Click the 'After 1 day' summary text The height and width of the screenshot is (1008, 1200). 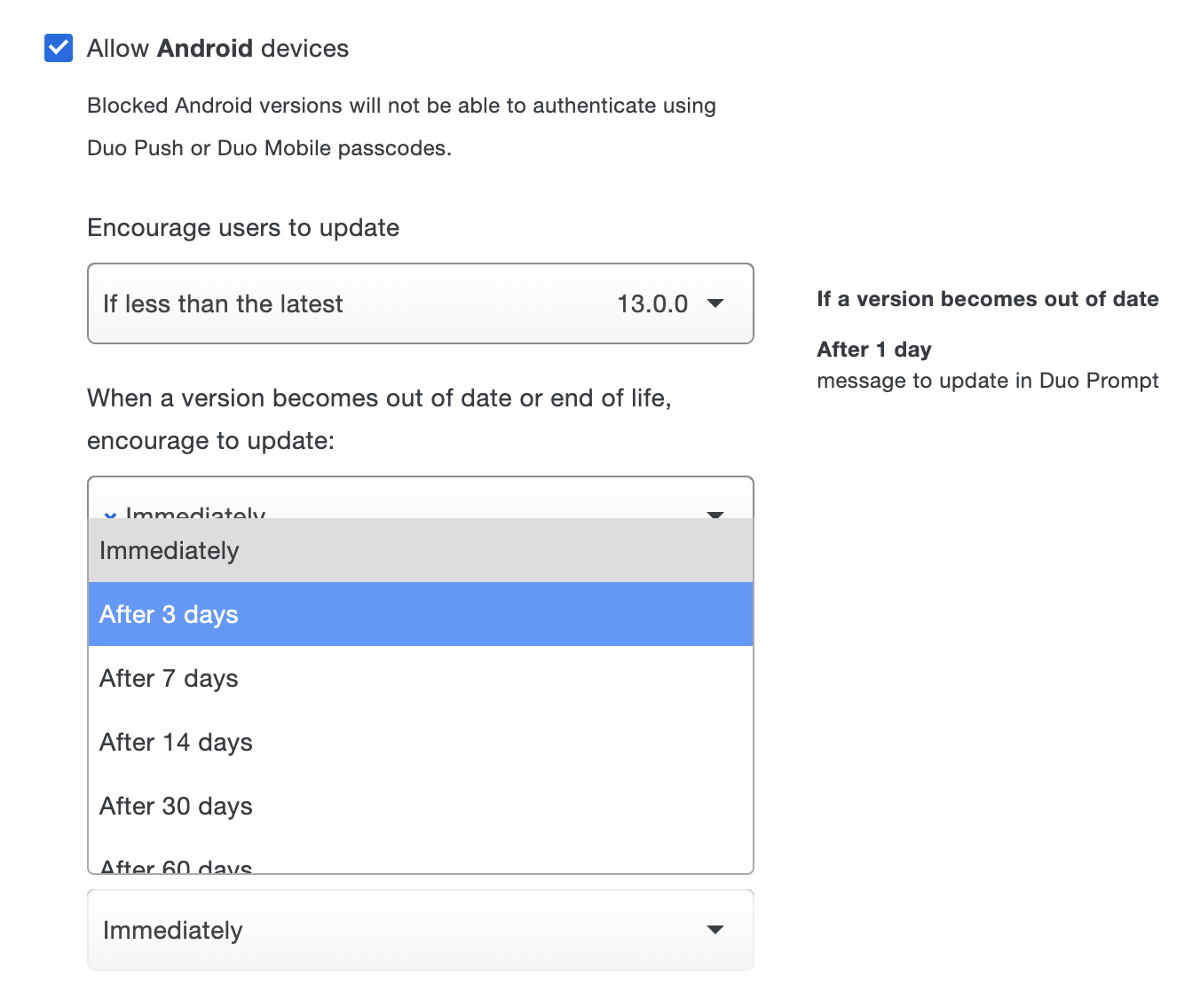pyautogui.click(x=873, y=350)
